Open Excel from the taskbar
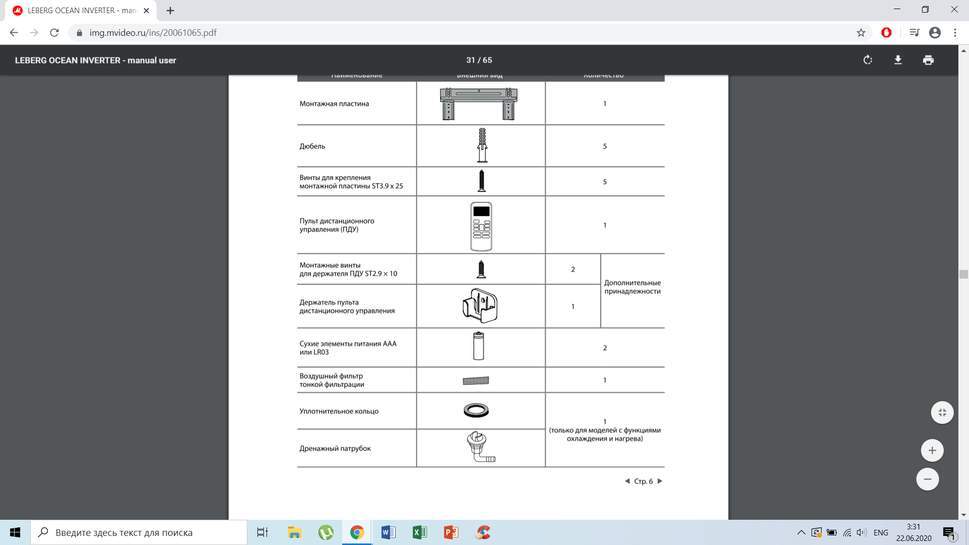Viewport: 969px width, 545px height. [419, 532]
